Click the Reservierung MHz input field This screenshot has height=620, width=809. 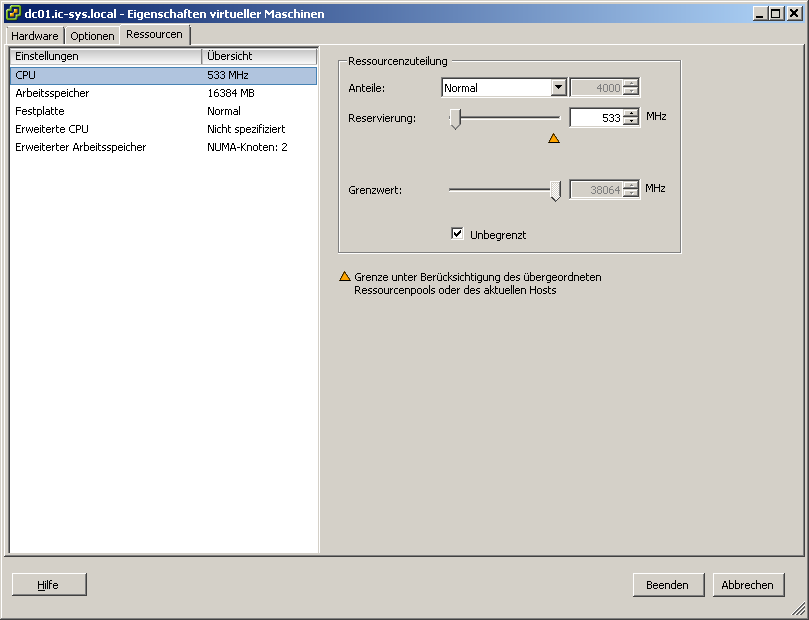[595, 117]
